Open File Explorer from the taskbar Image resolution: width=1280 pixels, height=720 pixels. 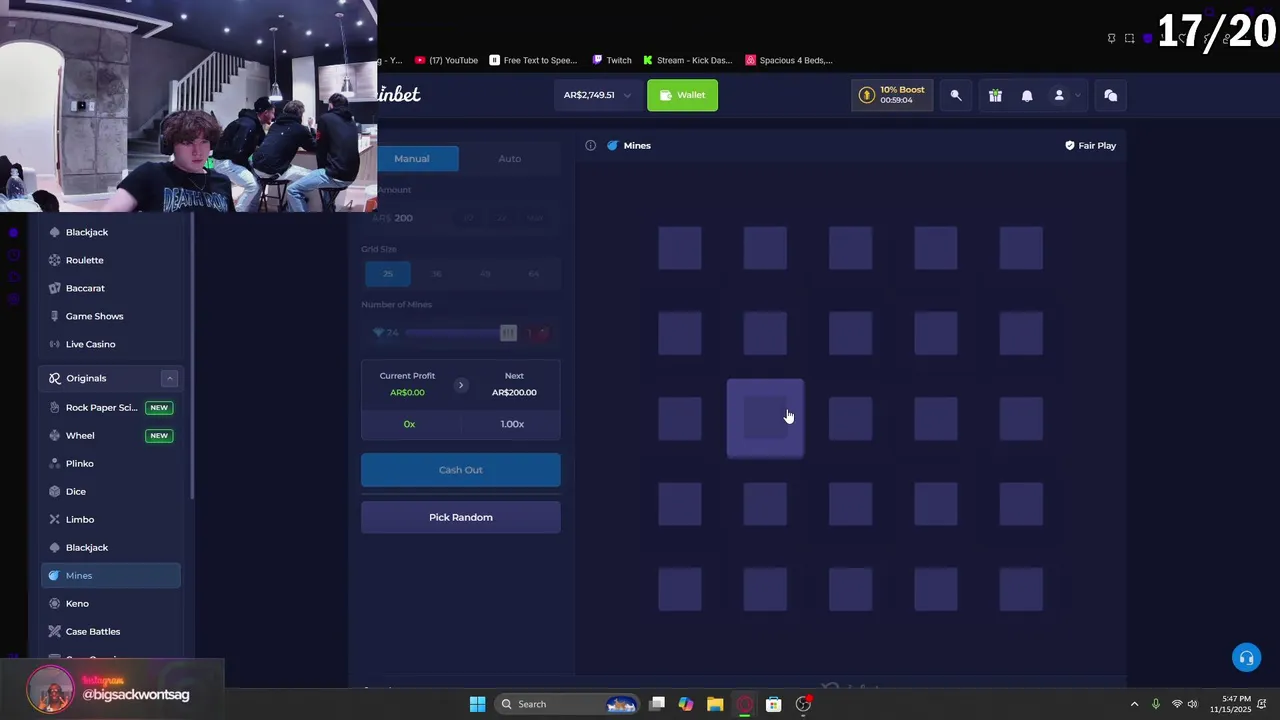pos(715,704)
